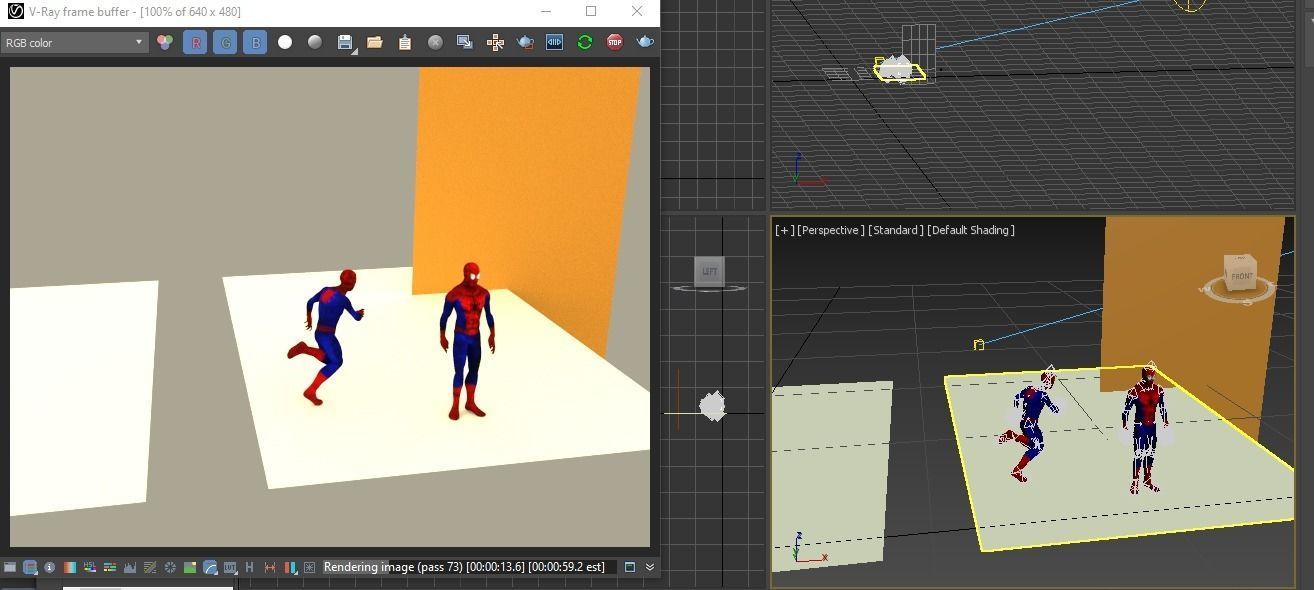Viewport: 1314px width, 590px height.
Task: Clear the frame buffer image
Action: (435, 42)
